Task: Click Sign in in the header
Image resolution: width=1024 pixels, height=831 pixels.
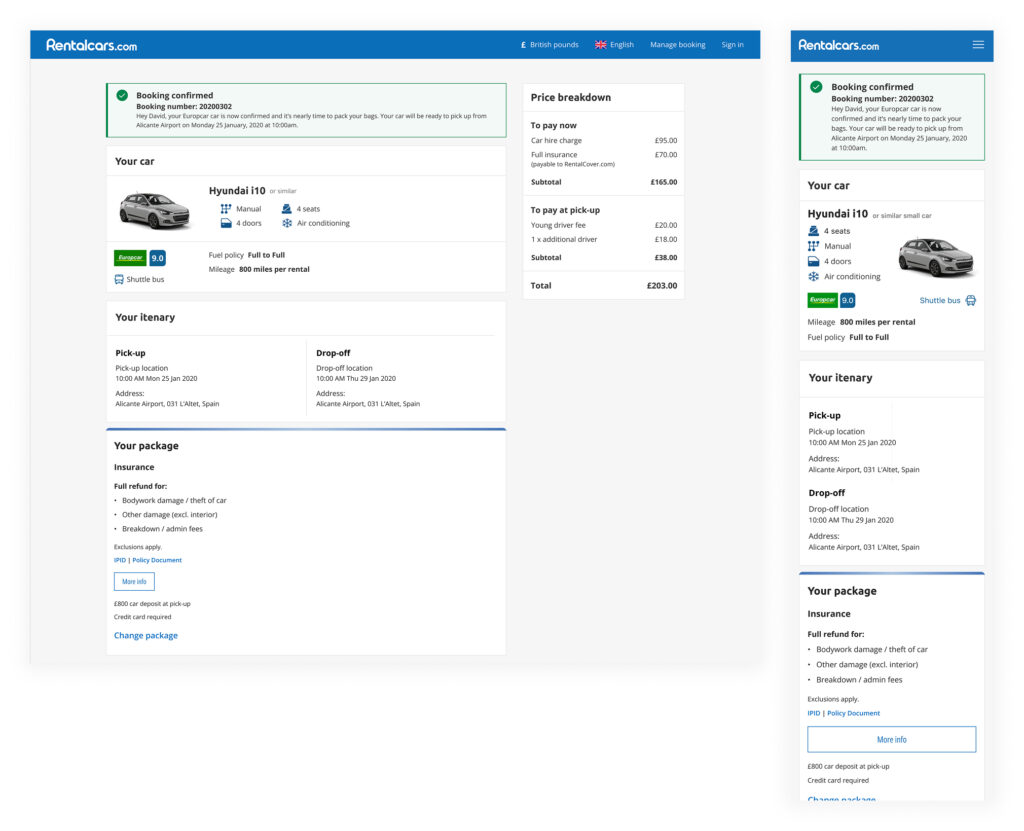Action: [732, 45]
